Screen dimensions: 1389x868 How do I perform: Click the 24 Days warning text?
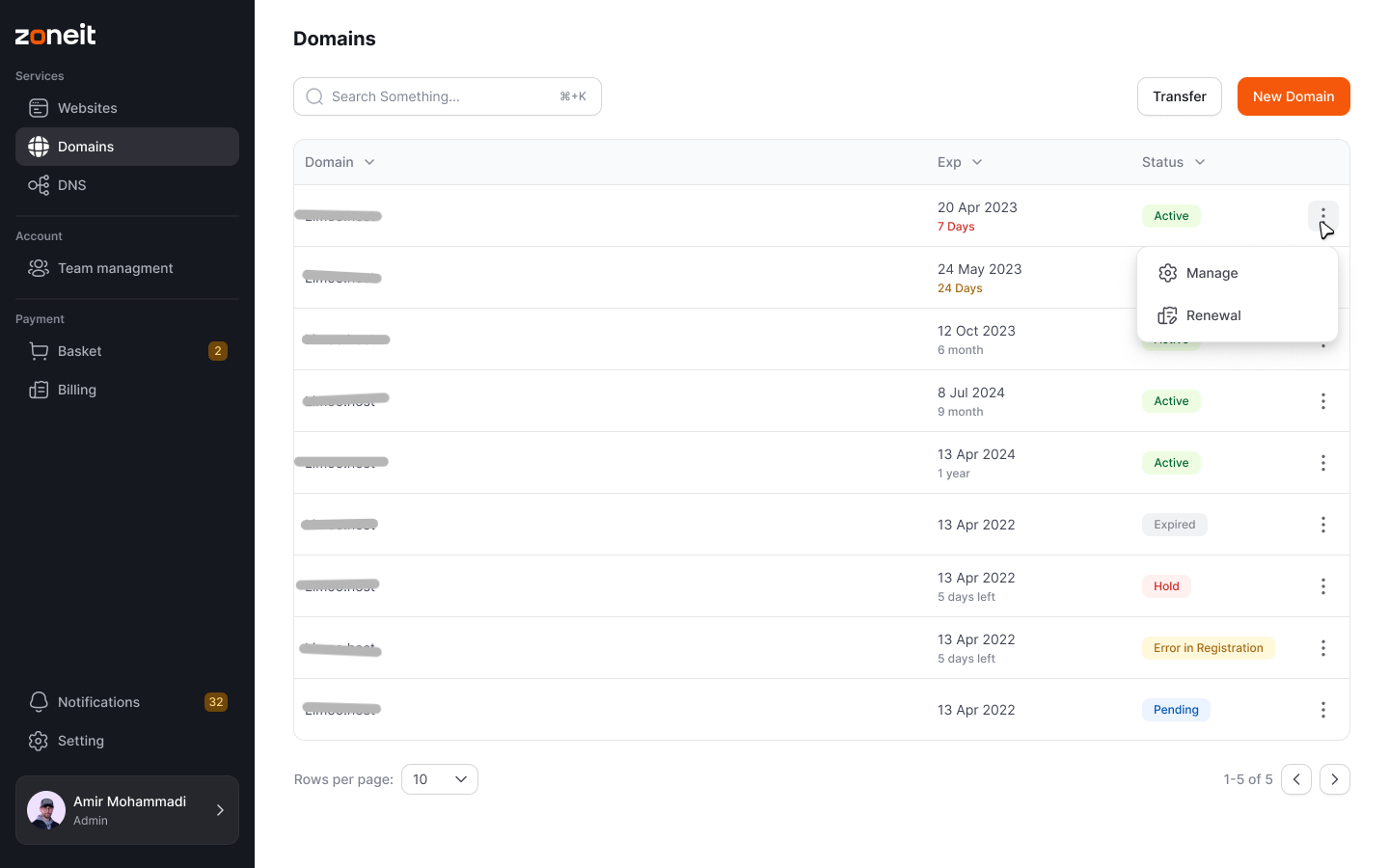point(960,288)
